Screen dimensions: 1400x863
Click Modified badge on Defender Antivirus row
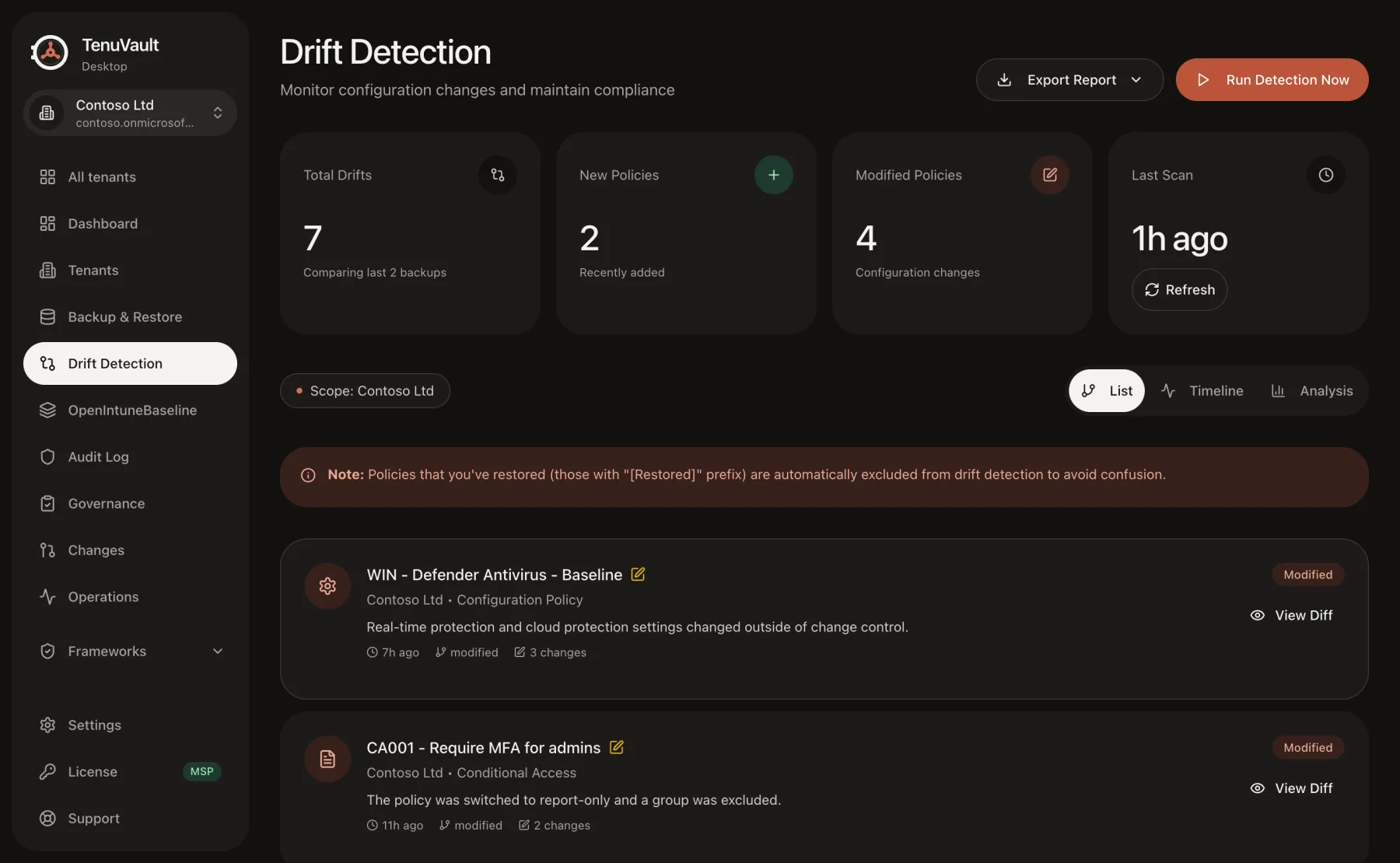[x=1308, y=575]
